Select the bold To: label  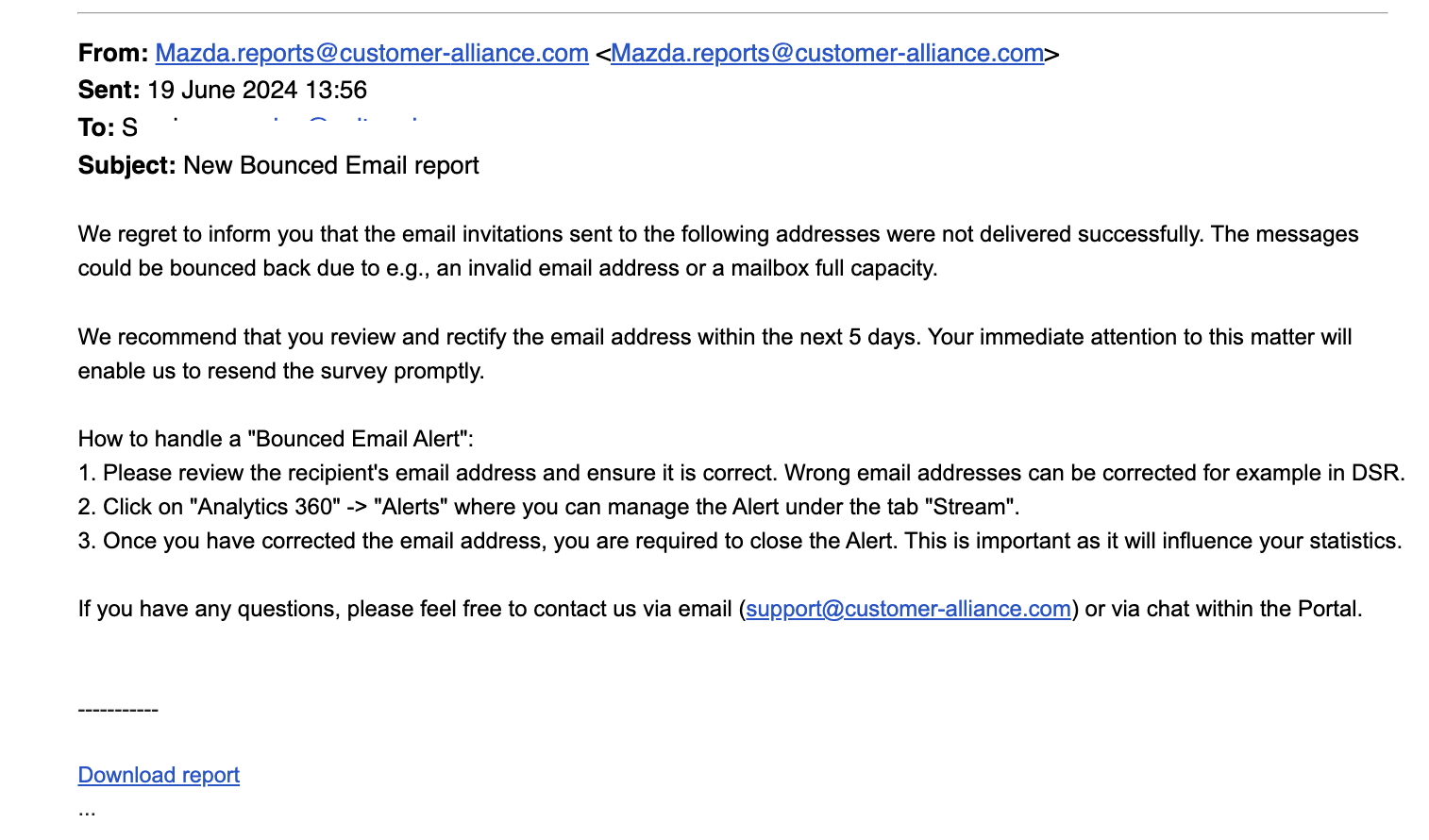click(96, 127)
